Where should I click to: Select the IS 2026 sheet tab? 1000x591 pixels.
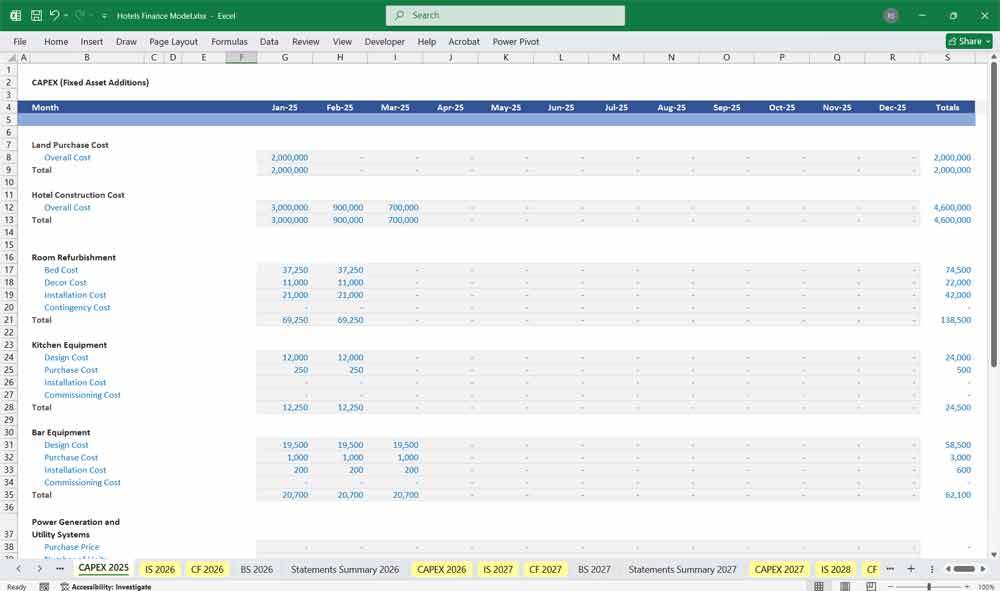pos(158,568)
